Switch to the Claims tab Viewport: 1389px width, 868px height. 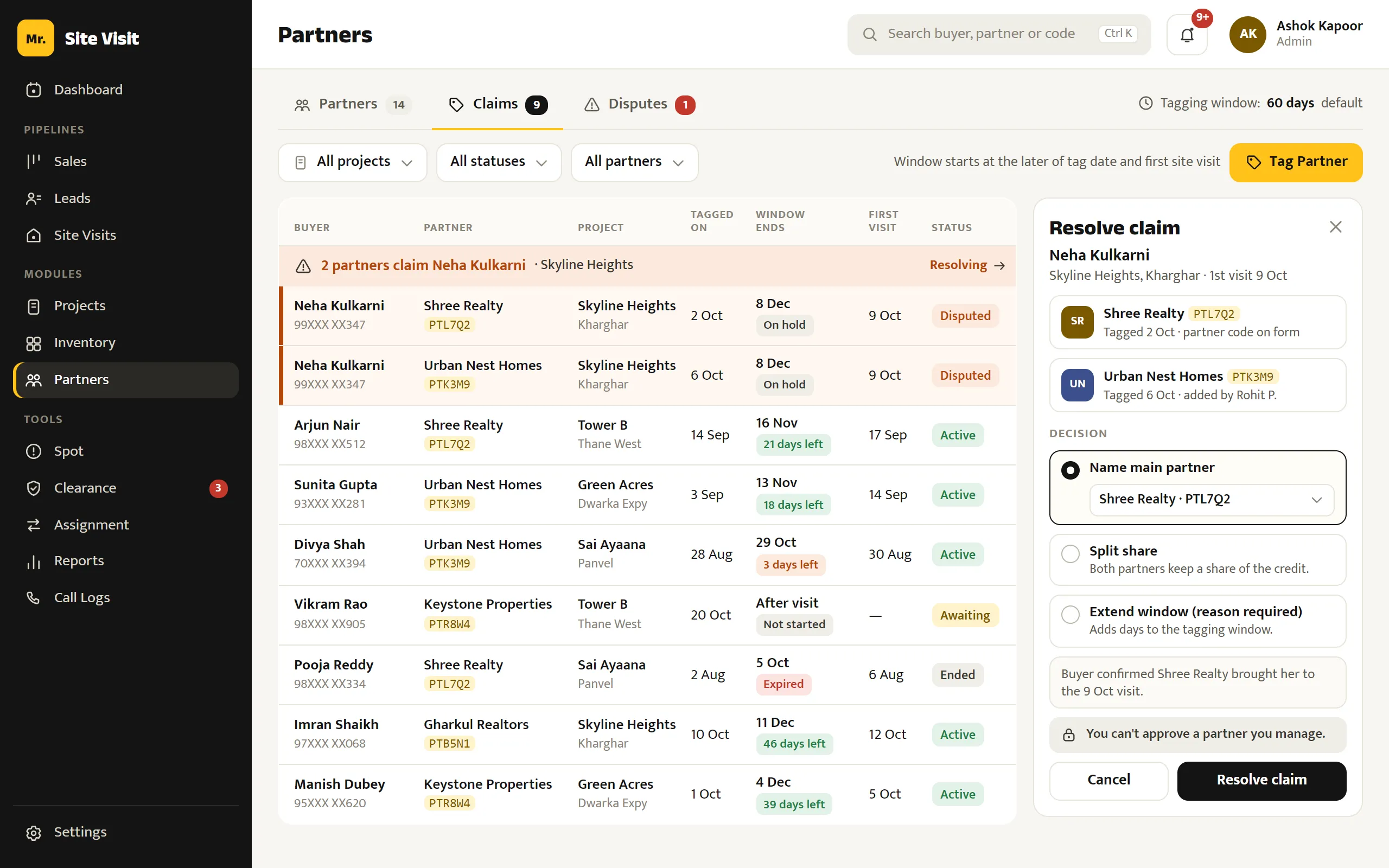[x=497, y=104]
